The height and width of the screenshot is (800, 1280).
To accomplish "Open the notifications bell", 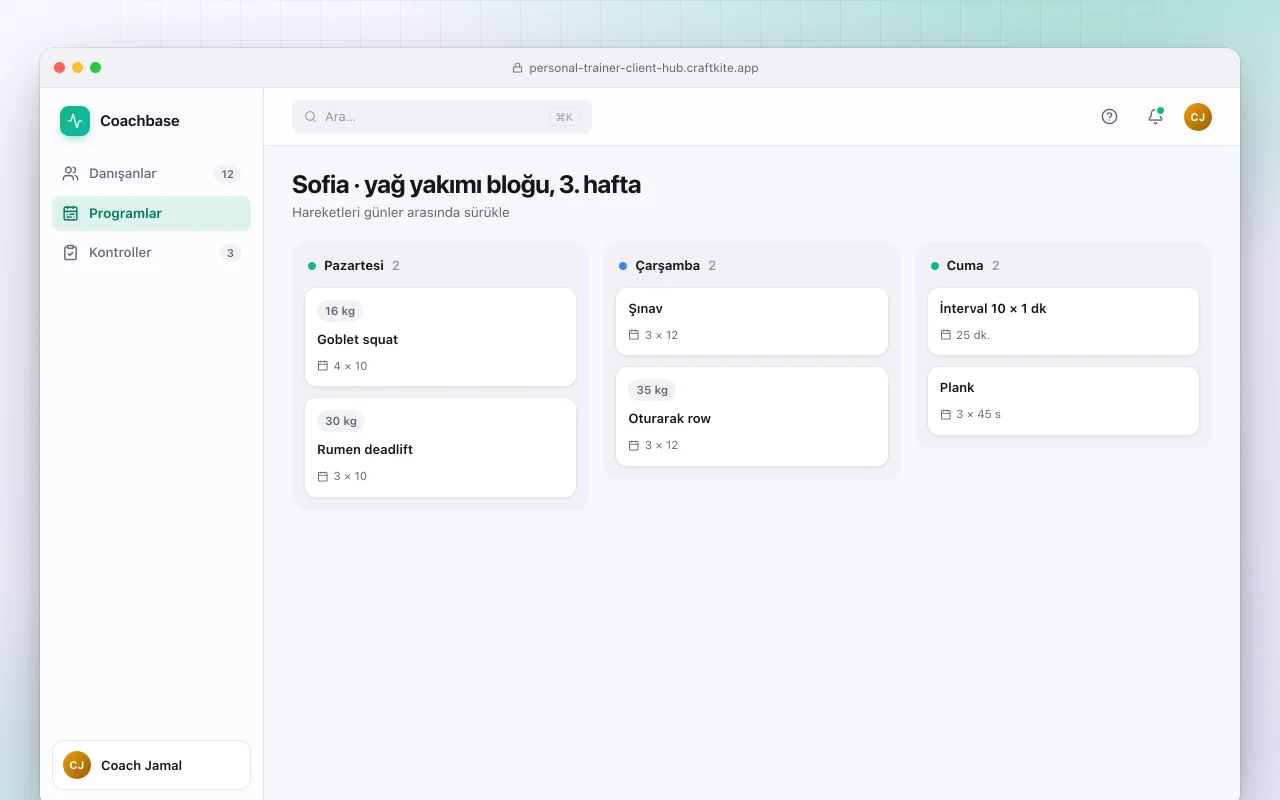I will (1155, 117).
